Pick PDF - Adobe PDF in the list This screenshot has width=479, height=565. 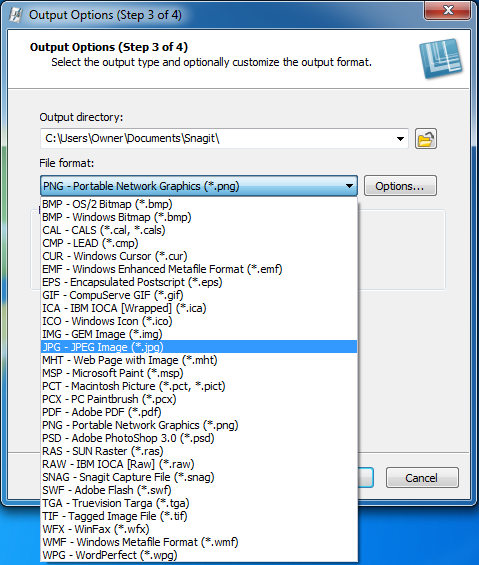point(199,412)
